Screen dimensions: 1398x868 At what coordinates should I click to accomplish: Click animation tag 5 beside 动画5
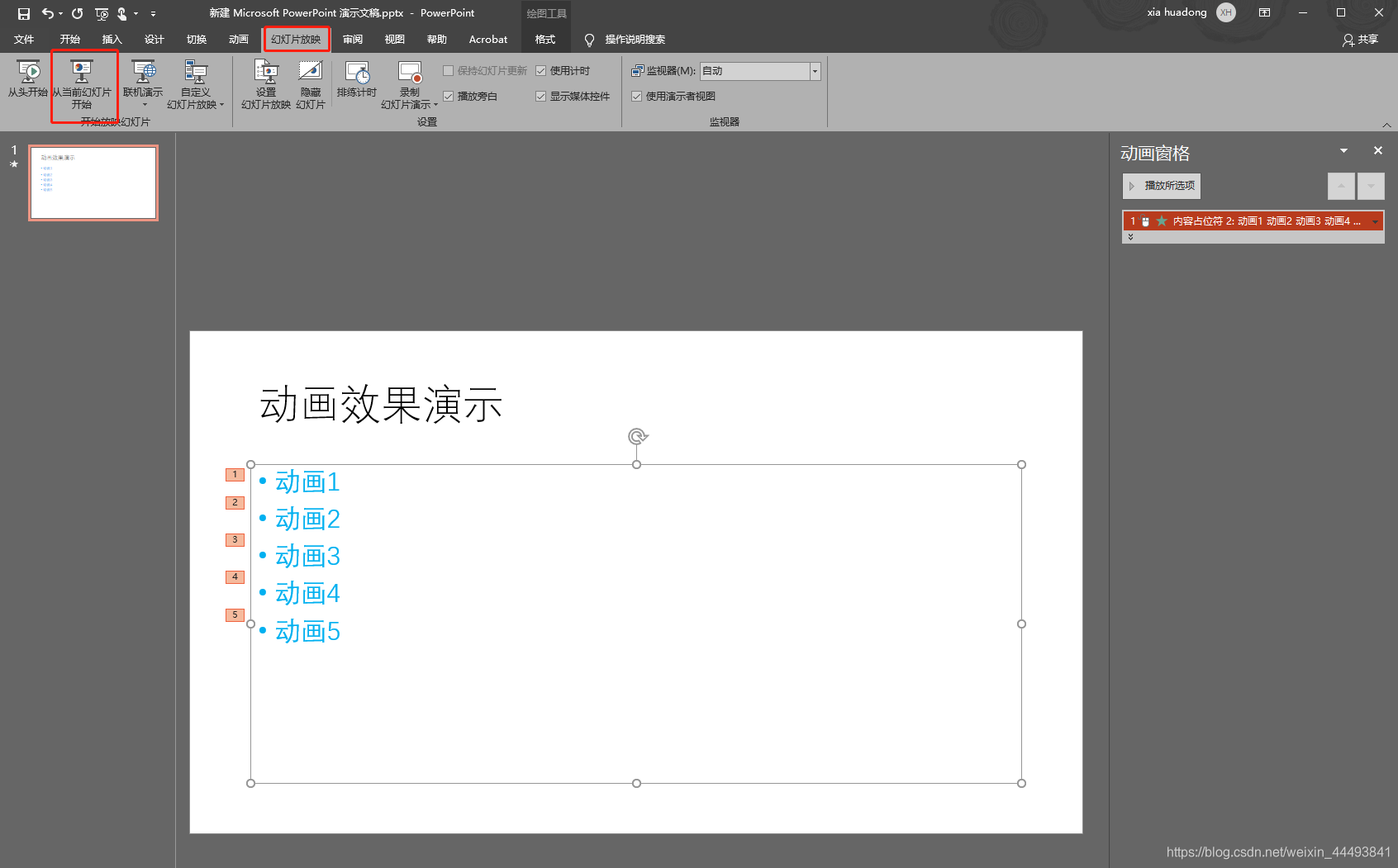[x=235, y=615]
